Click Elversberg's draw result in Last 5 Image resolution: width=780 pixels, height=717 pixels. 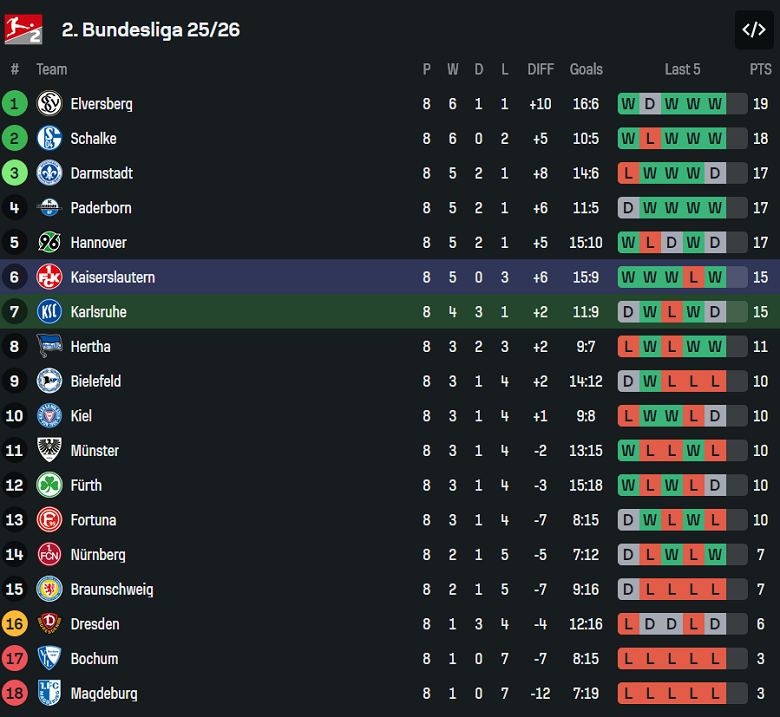click(649, 104)
